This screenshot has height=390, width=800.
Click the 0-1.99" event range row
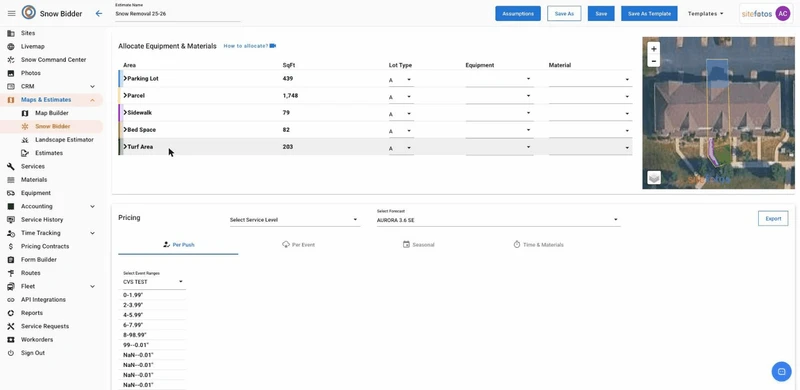point(154,295)
